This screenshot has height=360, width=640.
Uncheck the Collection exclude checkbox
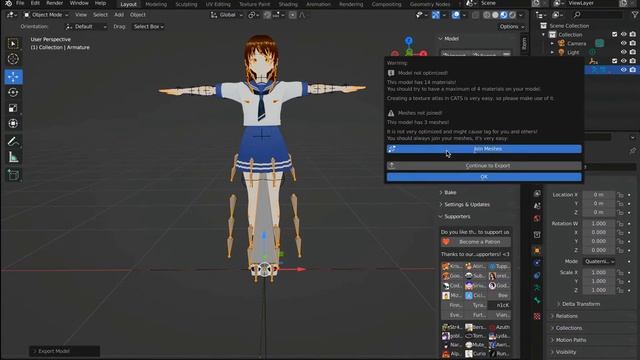tap(615, 35)
